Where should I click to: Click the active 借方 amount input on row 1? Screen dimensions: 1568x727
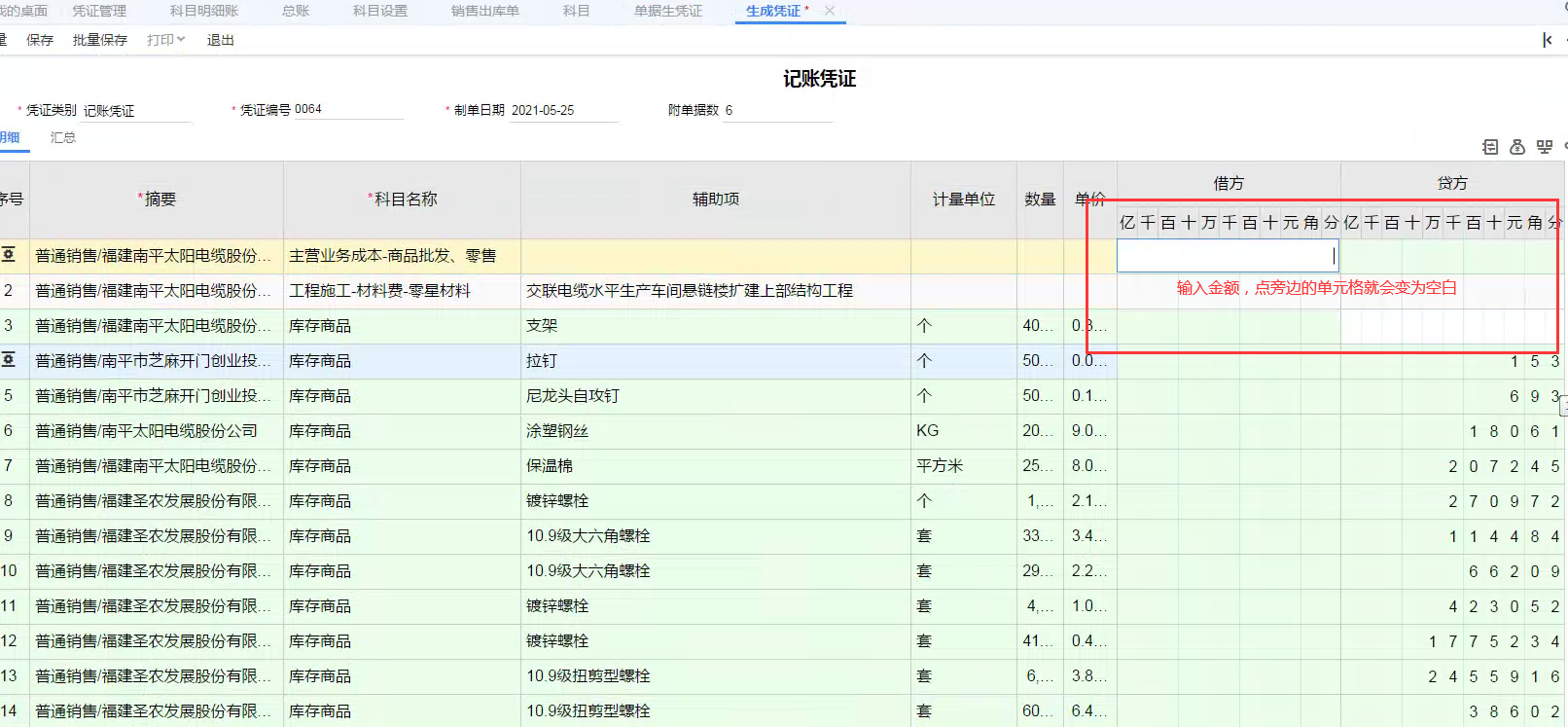(x=1228, y=256)
